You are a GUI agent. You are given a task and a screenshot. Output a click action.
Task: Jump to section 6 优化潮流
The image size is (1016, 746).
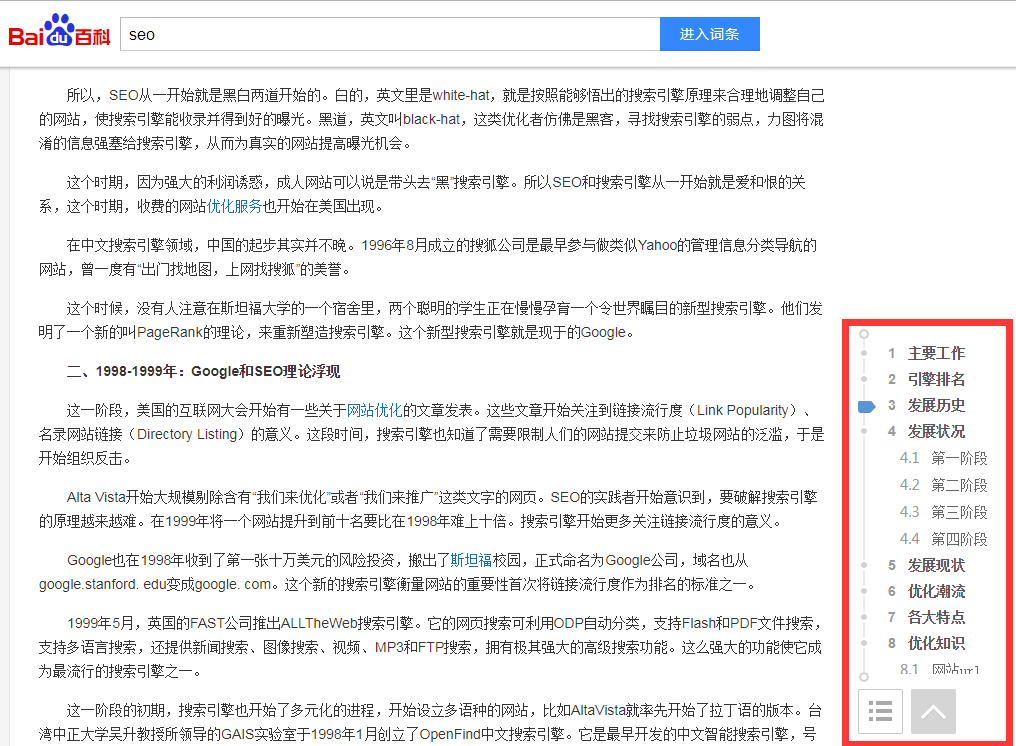927,591
